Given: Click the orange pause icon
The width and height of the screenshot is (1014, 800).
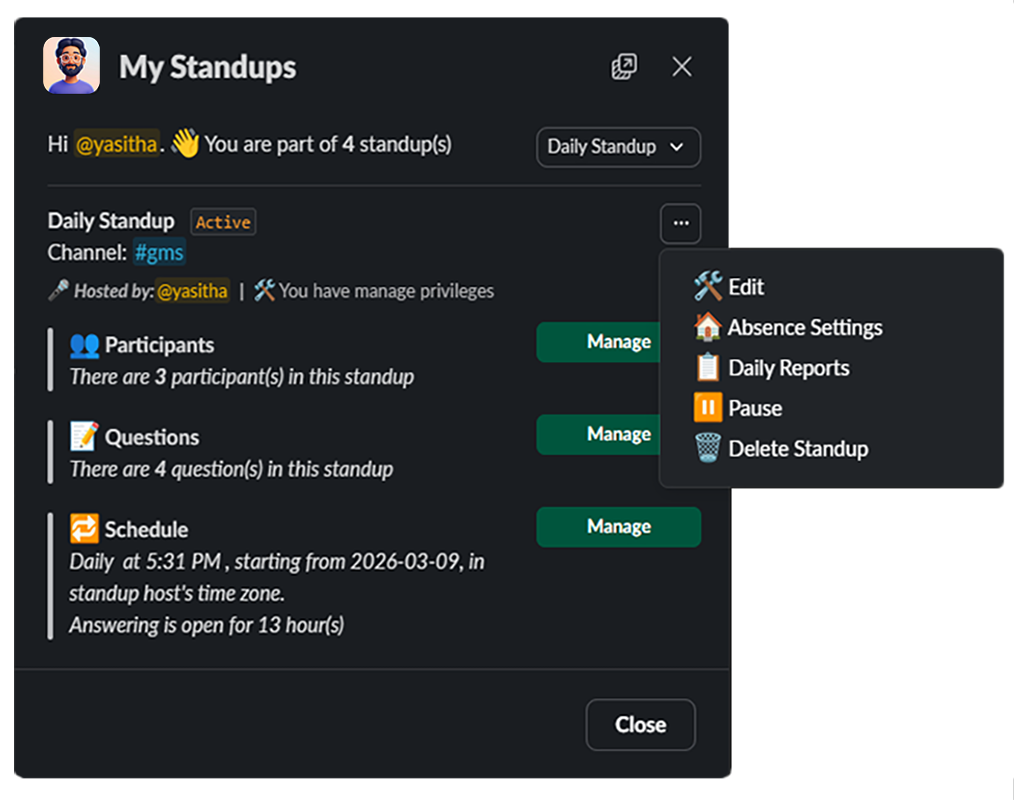Looking at the screenshot, I should (x=707, y=408).
